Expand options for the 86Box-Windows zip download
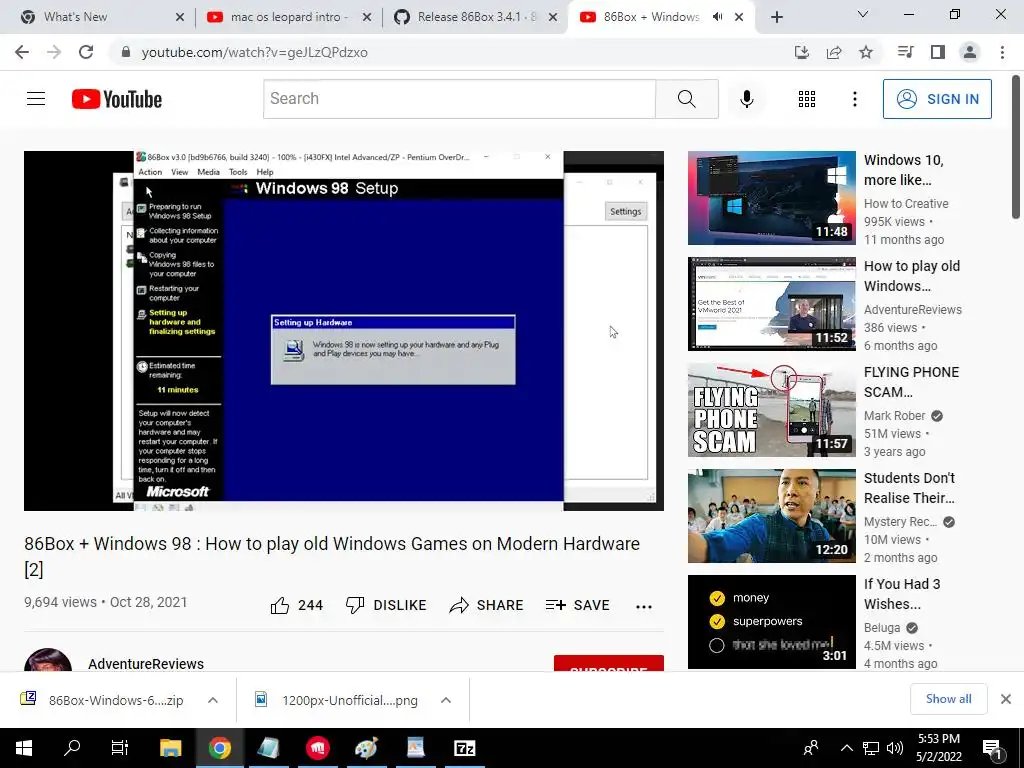Screen dimensions: 1024x768 (x=213, y=700)
